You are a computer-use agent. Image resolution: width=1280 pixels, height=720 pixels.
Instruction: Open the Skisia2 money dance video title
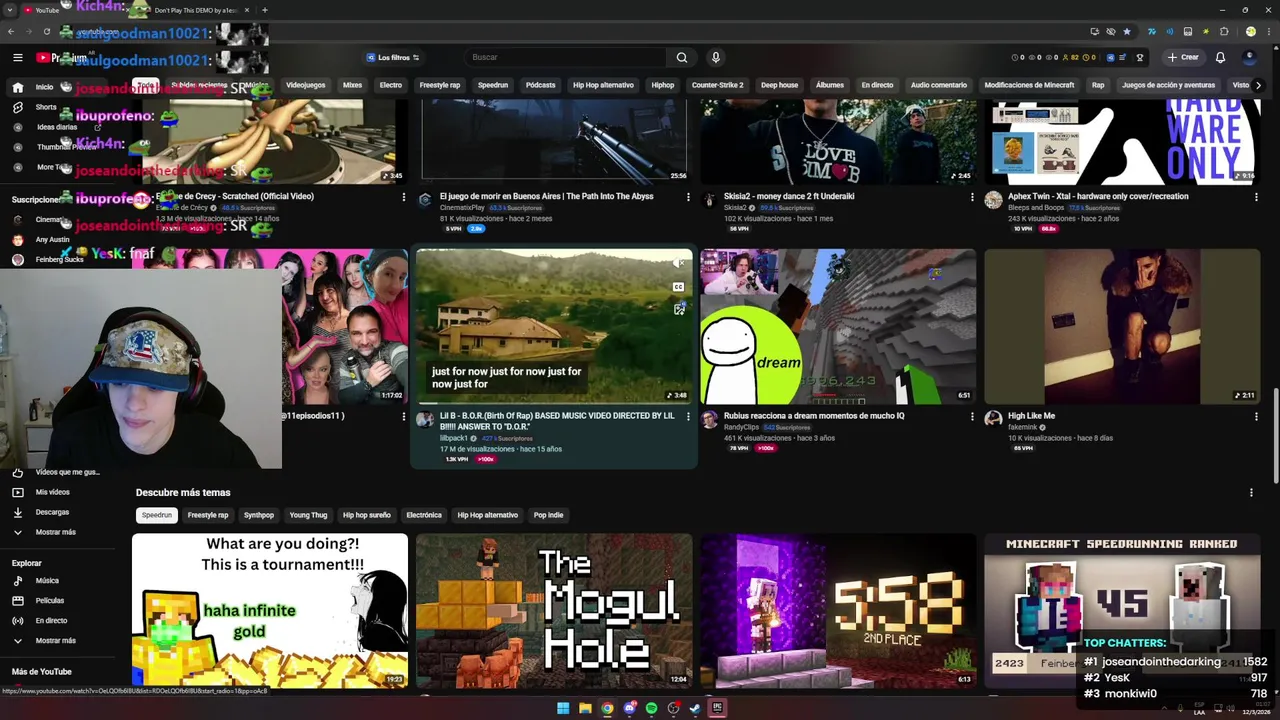pos(789,196)
